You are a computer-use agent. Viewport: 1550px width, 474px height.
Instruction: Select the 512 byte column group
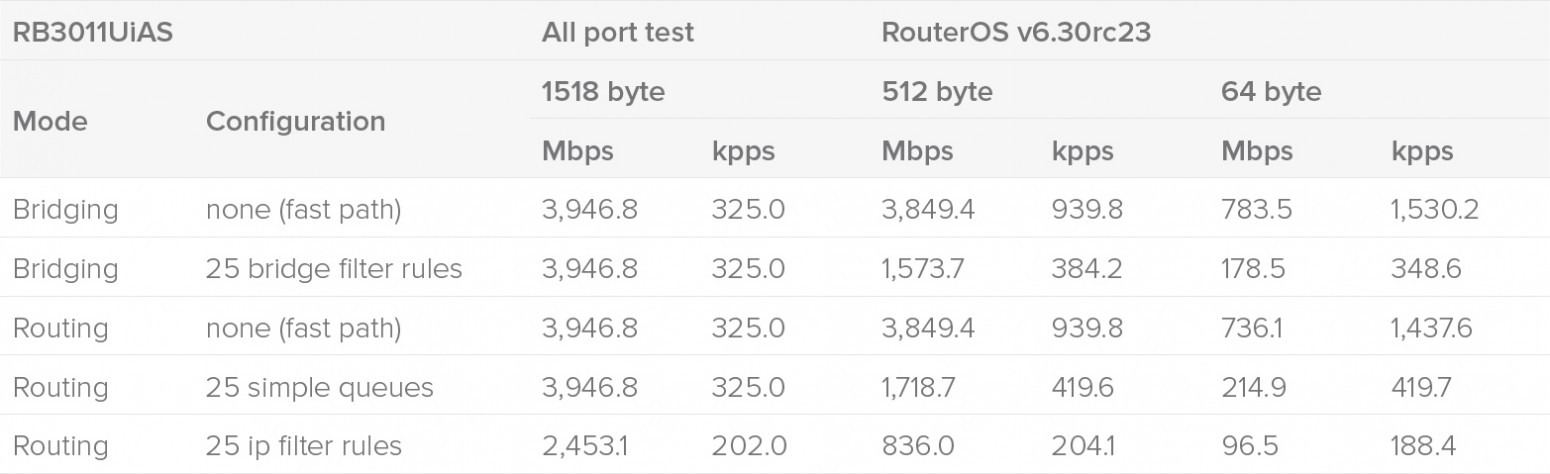point(936,92)
